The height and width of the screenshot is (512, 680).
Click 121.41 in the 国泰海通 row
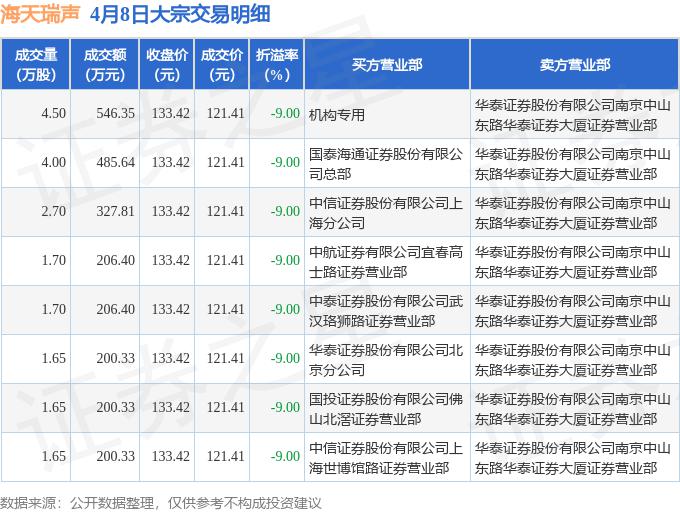coord(226,163)
